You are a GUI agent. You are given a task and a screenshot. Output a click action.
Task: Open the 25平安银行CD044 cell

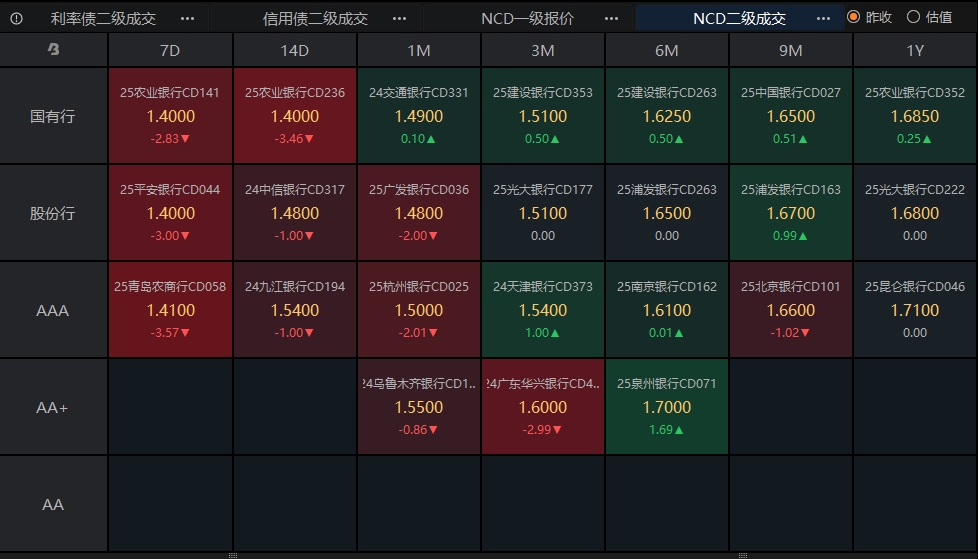[x=170, y=213]
